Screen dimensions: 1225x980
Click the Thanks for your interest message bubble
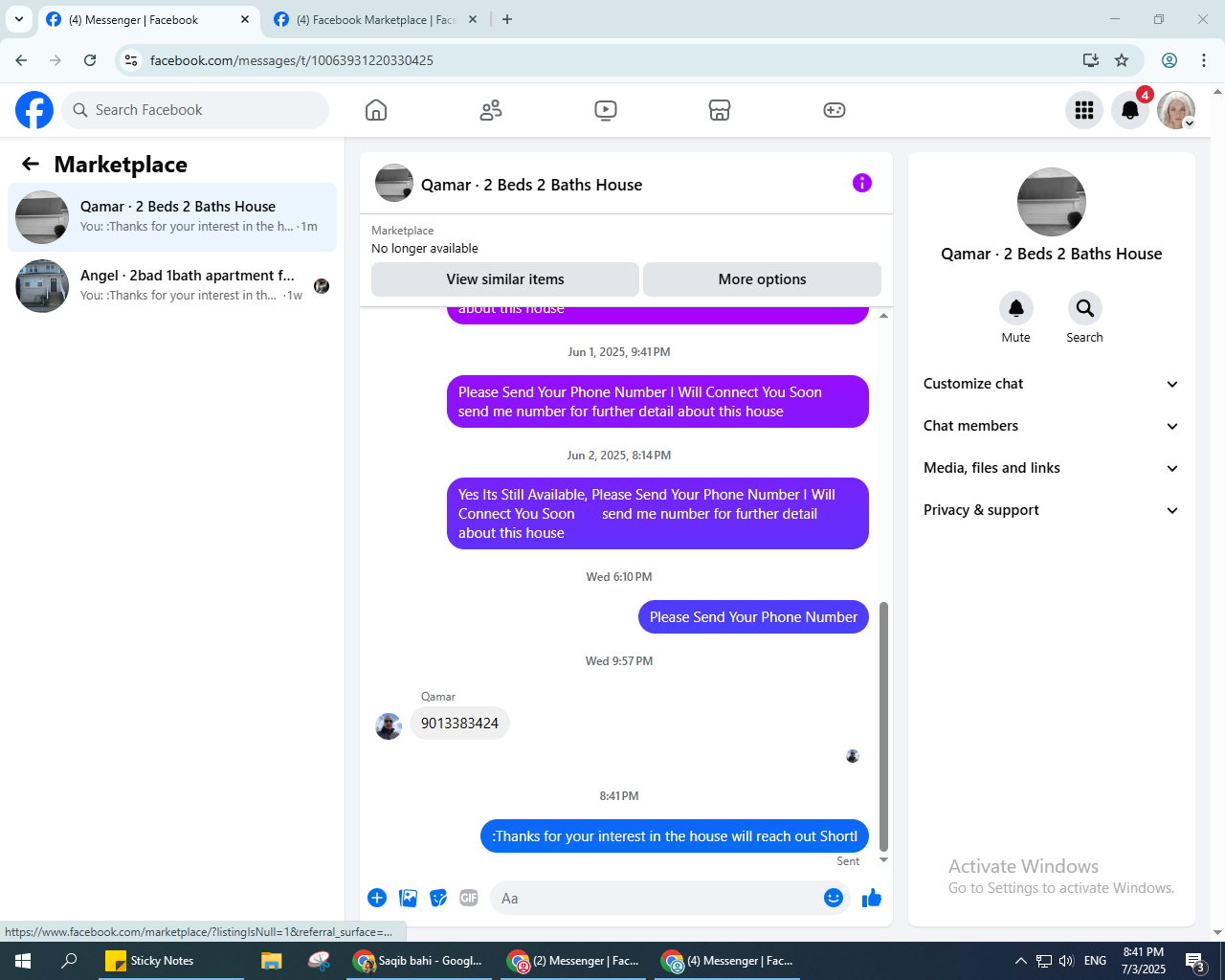675,836
